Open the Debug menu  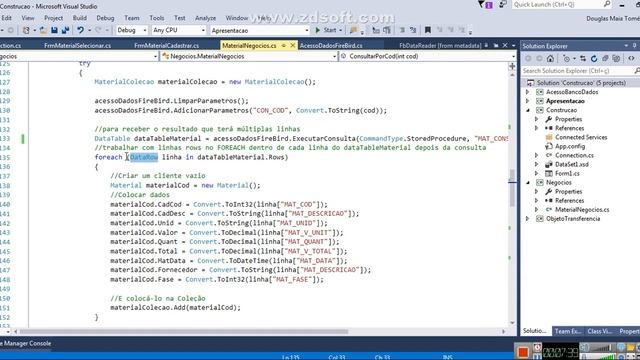(105, 18)
